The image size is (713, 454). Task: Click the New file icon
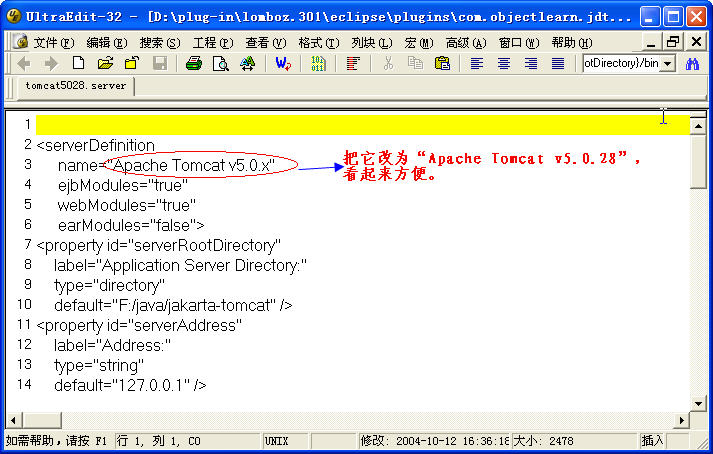coord(78,63)
